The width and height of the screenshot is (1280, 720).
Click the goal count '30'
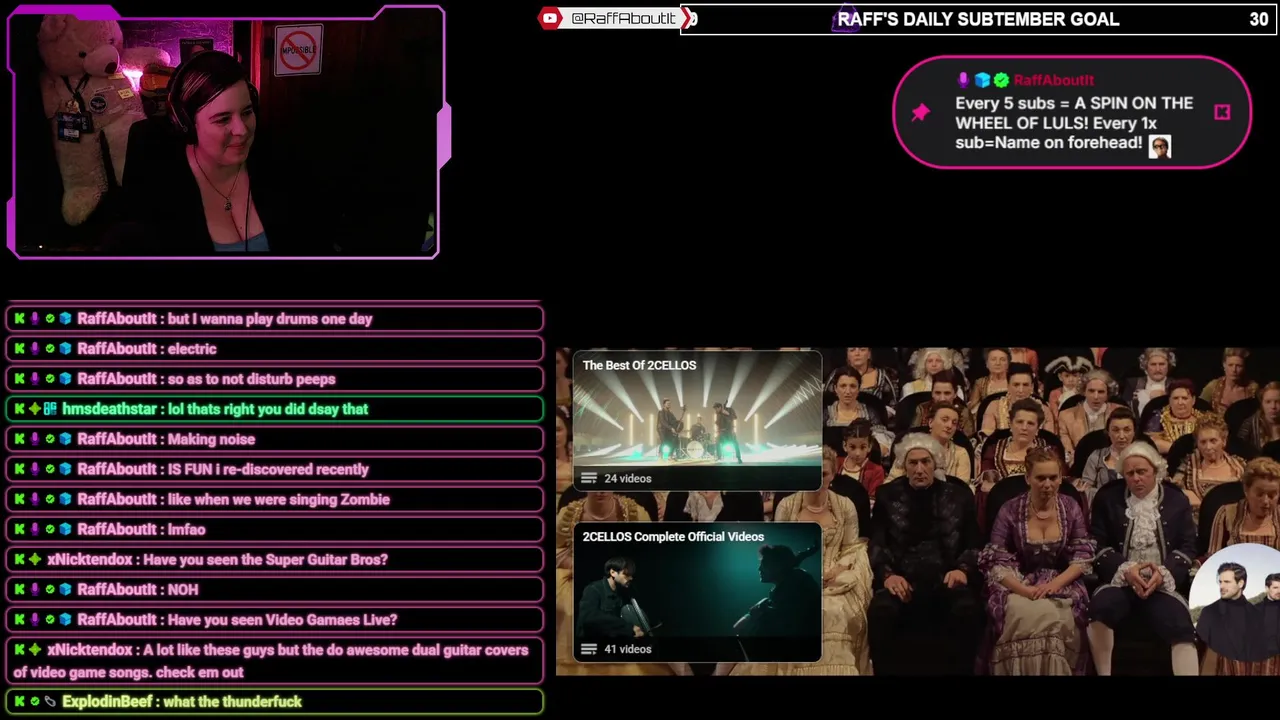[1259, 19]
